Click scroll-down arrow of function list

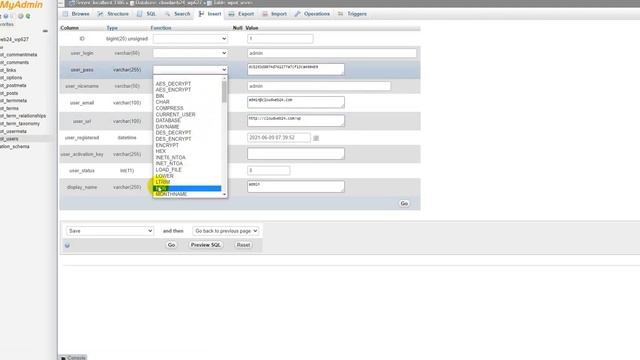(224, 195)
